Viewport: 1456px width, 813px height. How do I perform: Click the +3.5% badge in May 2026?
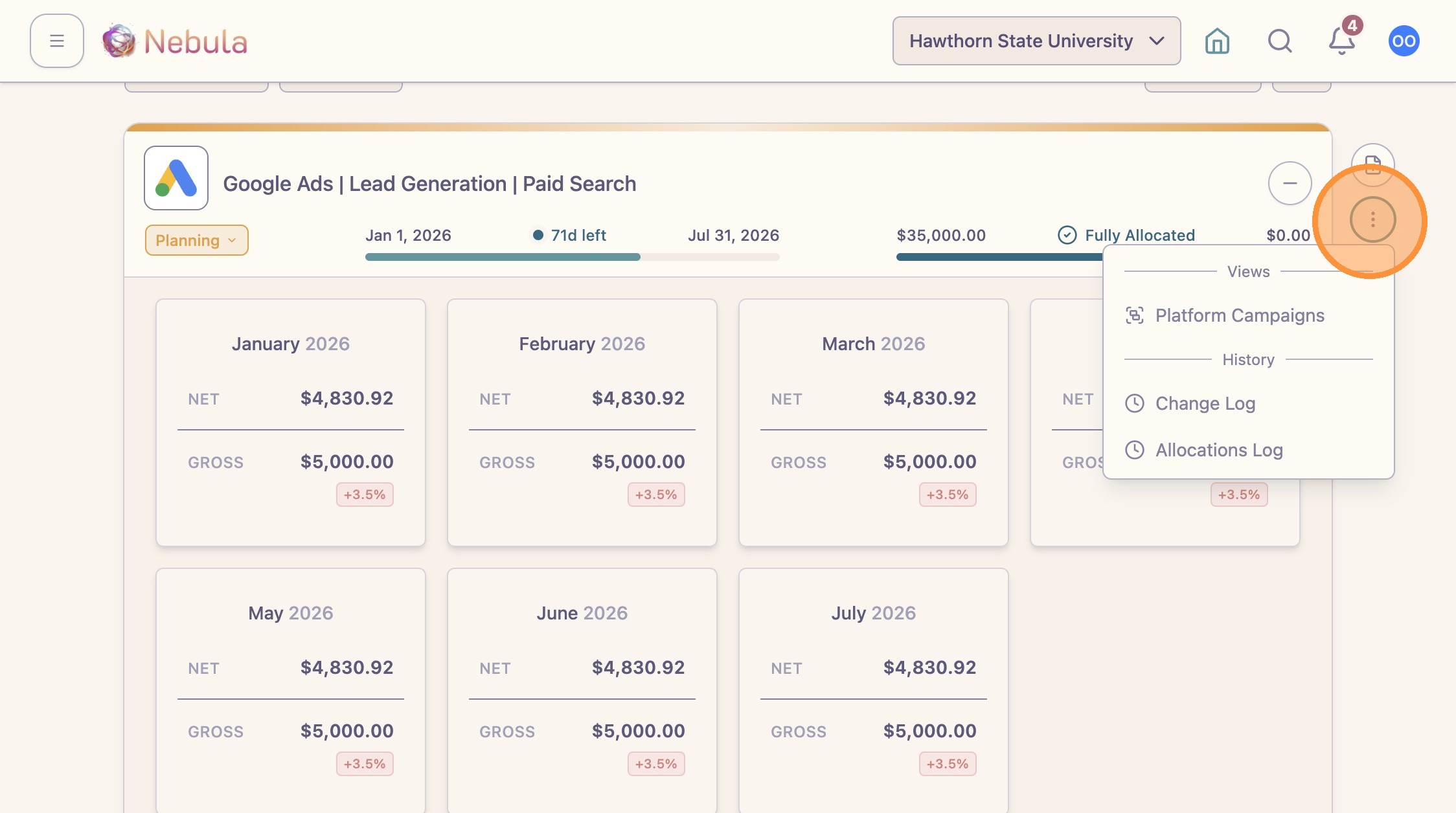point(365,764)
